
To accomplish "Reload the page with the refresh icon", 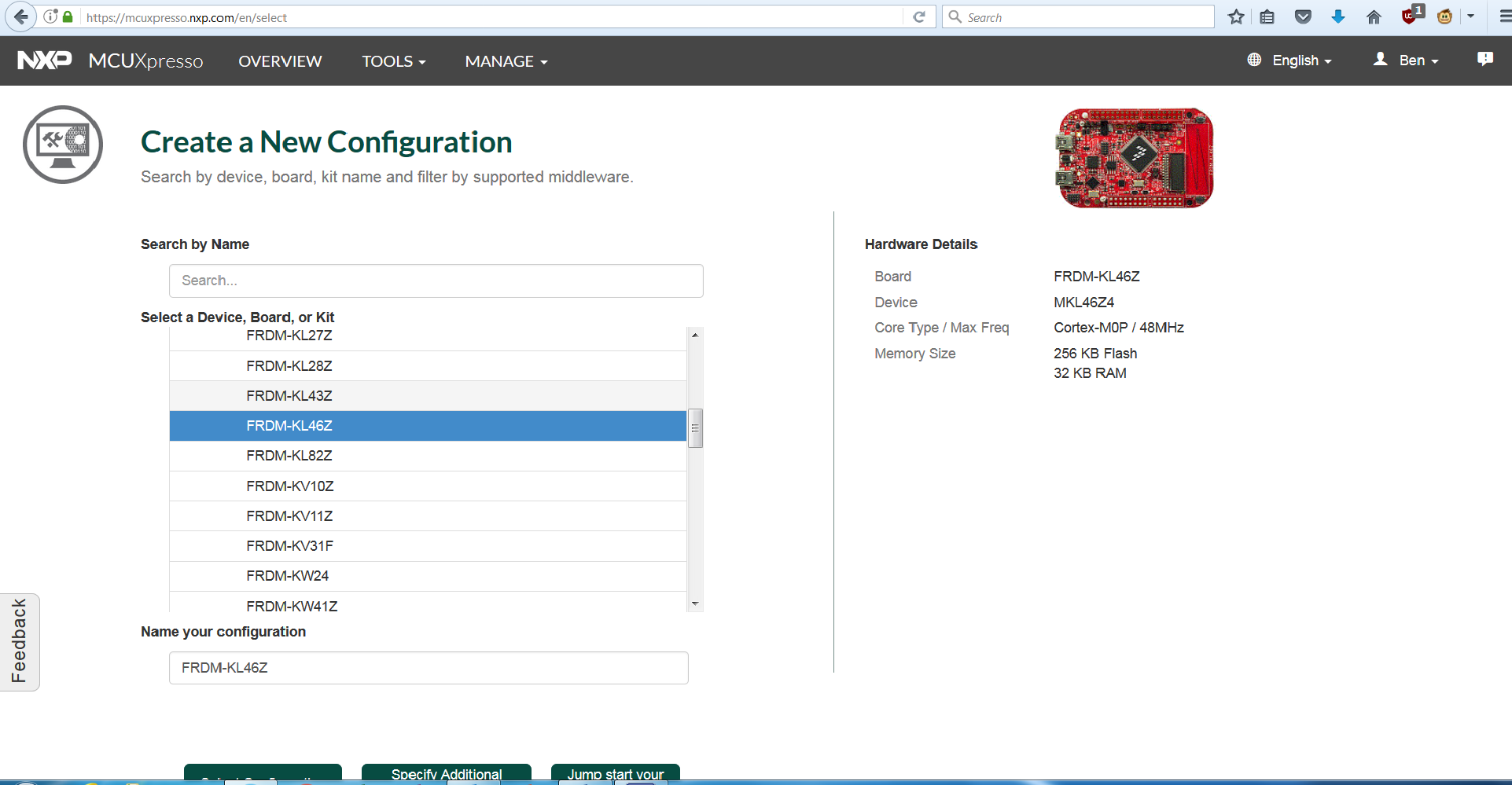I will click(918, 17).
